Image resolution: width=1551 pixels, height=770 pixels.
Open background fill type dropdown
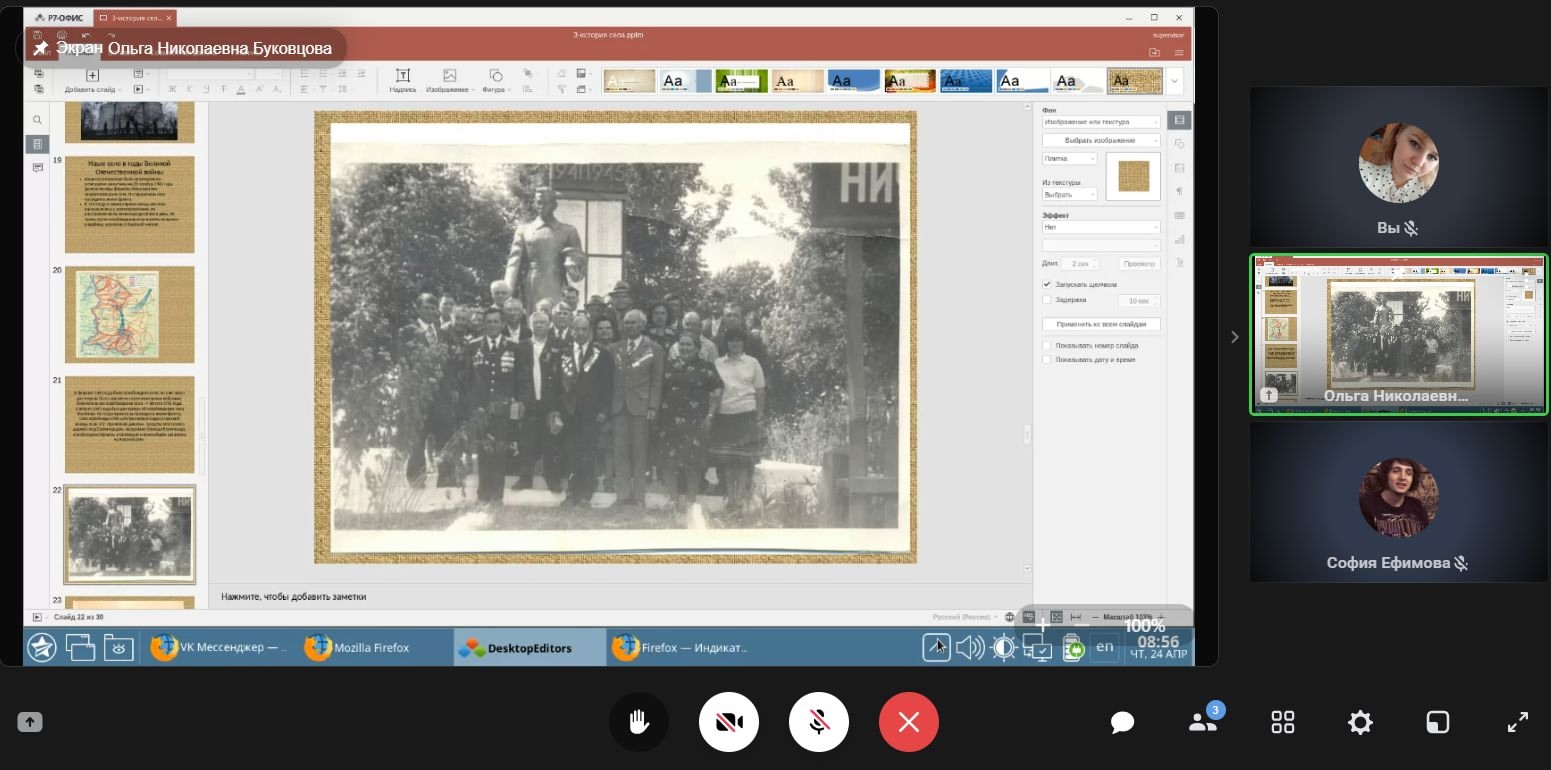pyautogui.click(x=1101, y=122)
